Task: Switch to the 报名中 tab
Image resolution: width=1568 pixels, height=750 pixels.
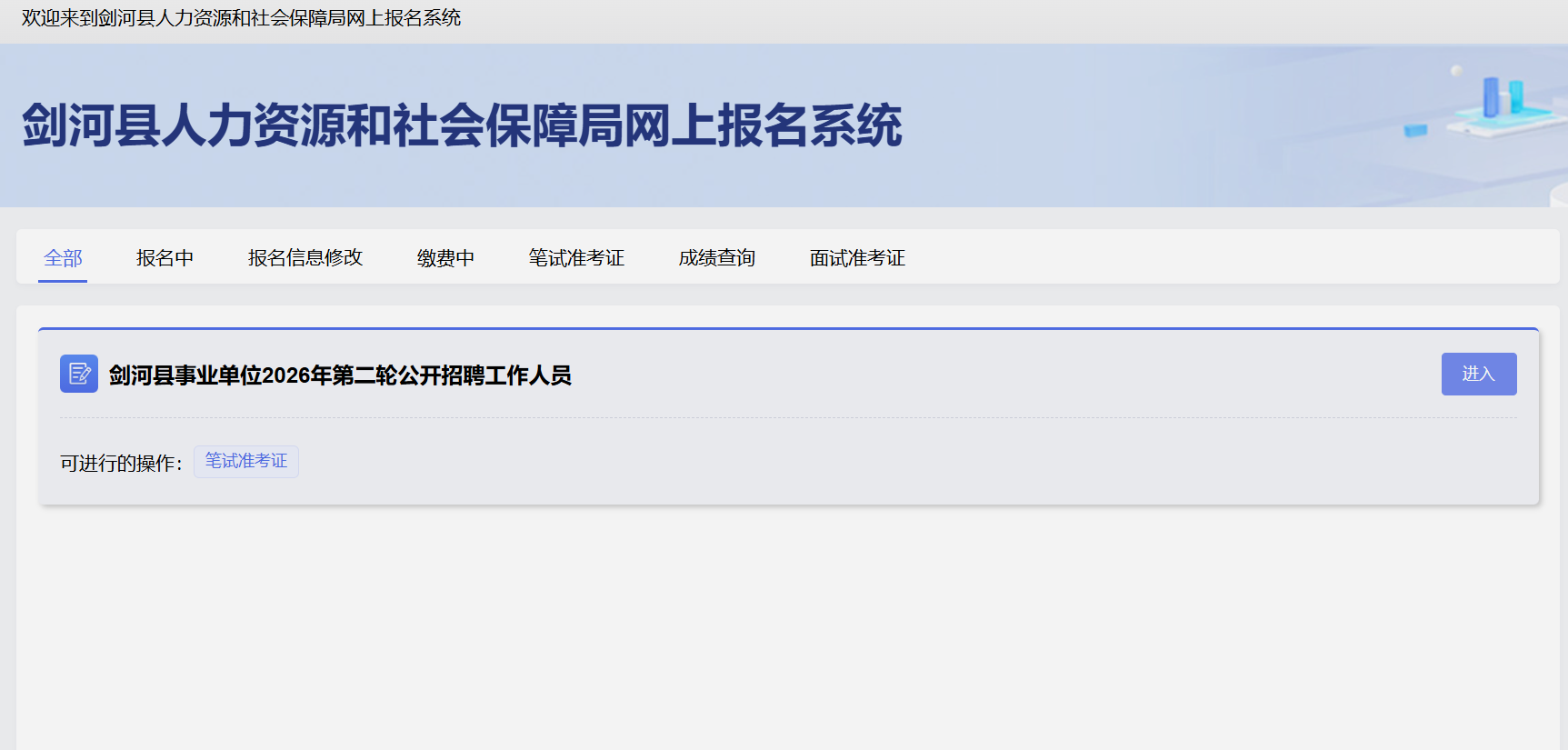Action: click(x=165, y=258)
